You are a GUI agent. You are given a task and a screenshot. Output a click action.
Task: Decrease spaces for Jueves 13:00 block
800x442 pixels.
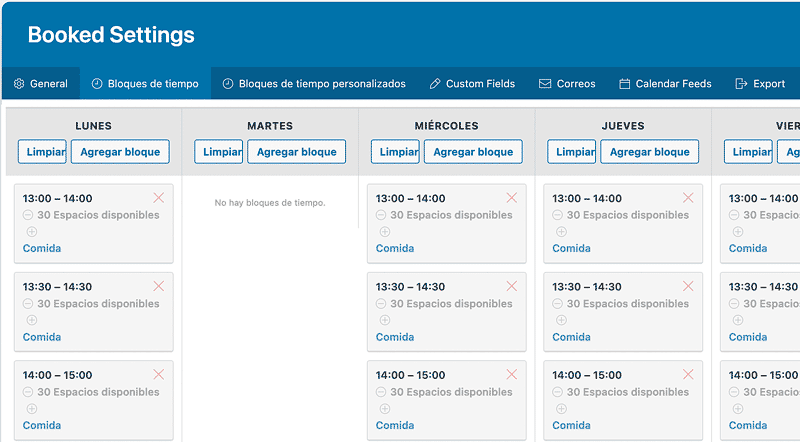558,215
